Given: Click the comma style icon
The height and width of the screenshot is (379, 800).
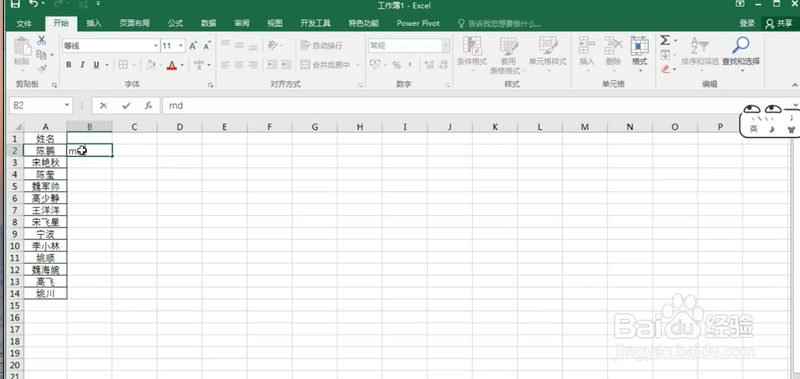Looking at the screenshot, I should 410,65.
